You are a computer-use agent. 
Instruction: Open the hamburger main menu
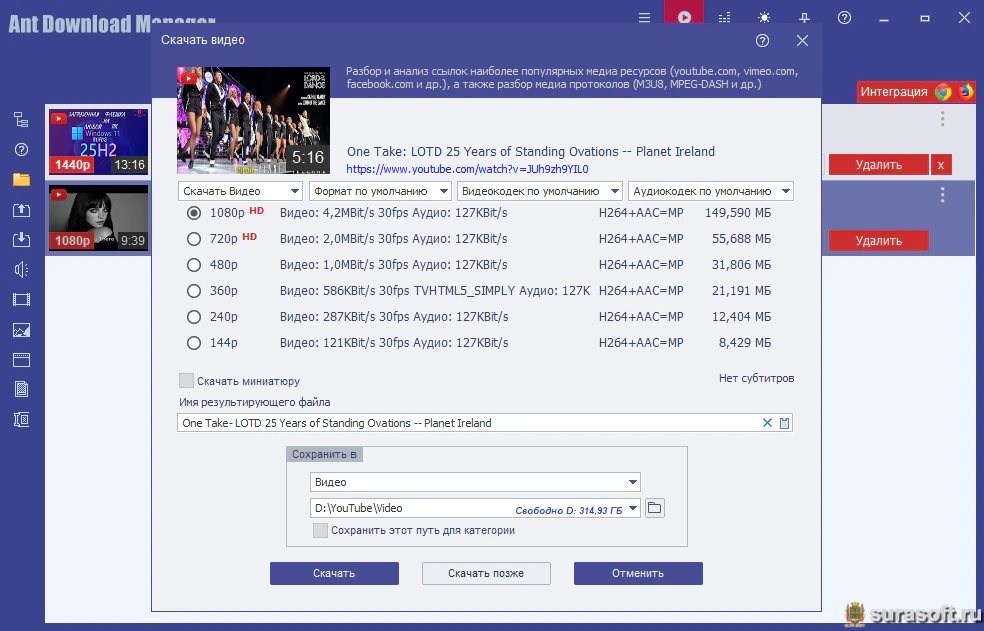click(x=644, y=18)
